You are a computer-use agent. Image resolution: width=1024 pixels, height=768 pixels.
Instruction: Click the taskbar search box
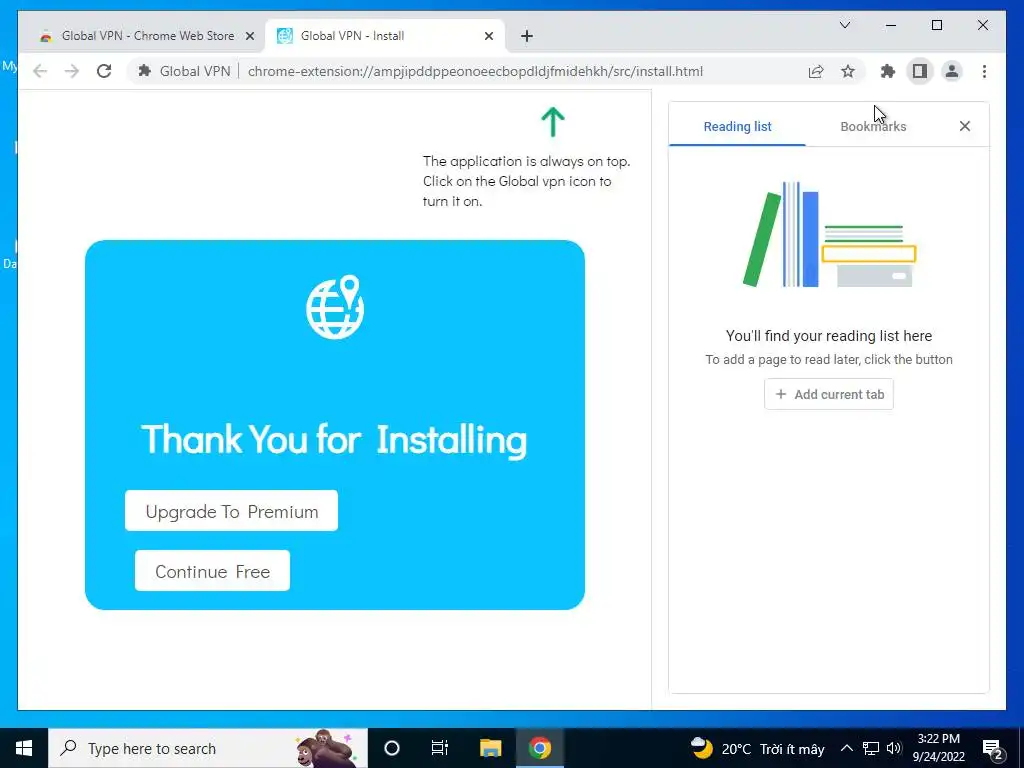click(x=208, y=748)
